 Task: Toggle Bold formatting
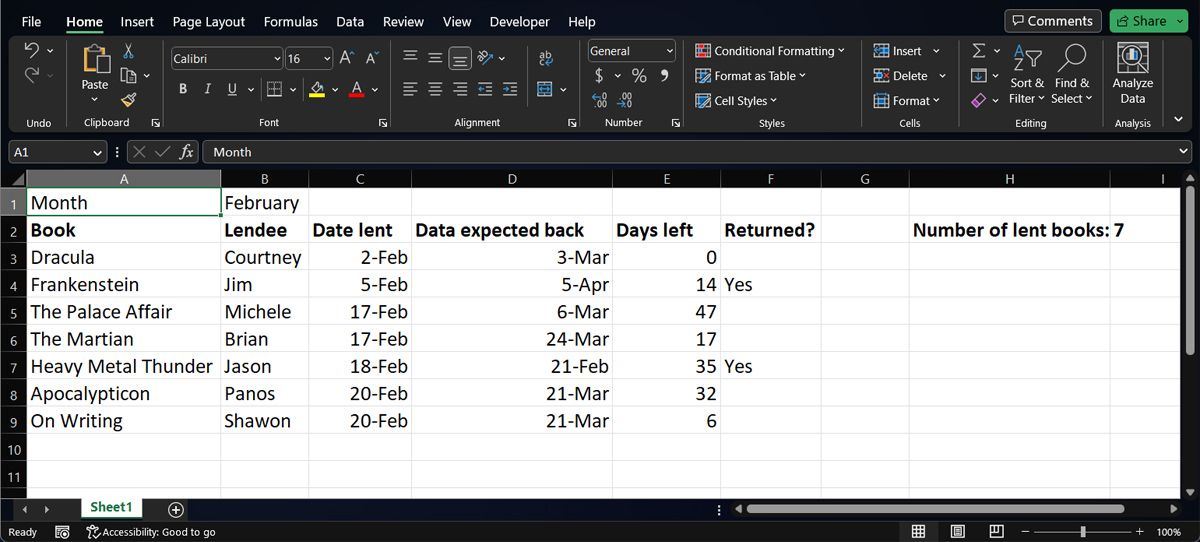183,89
